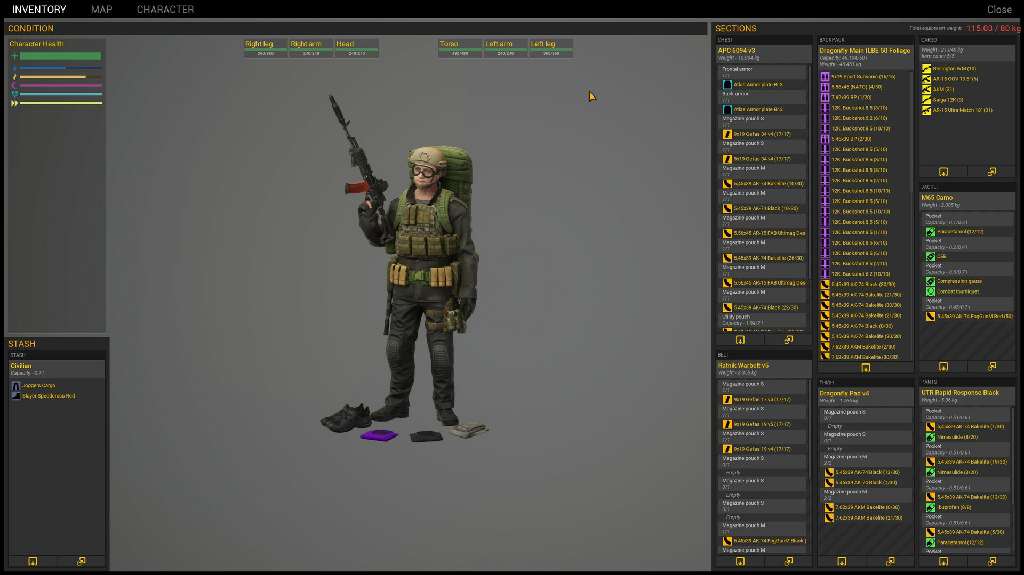
Task: Open the CHARACTER tab
Action: [165, 9]
